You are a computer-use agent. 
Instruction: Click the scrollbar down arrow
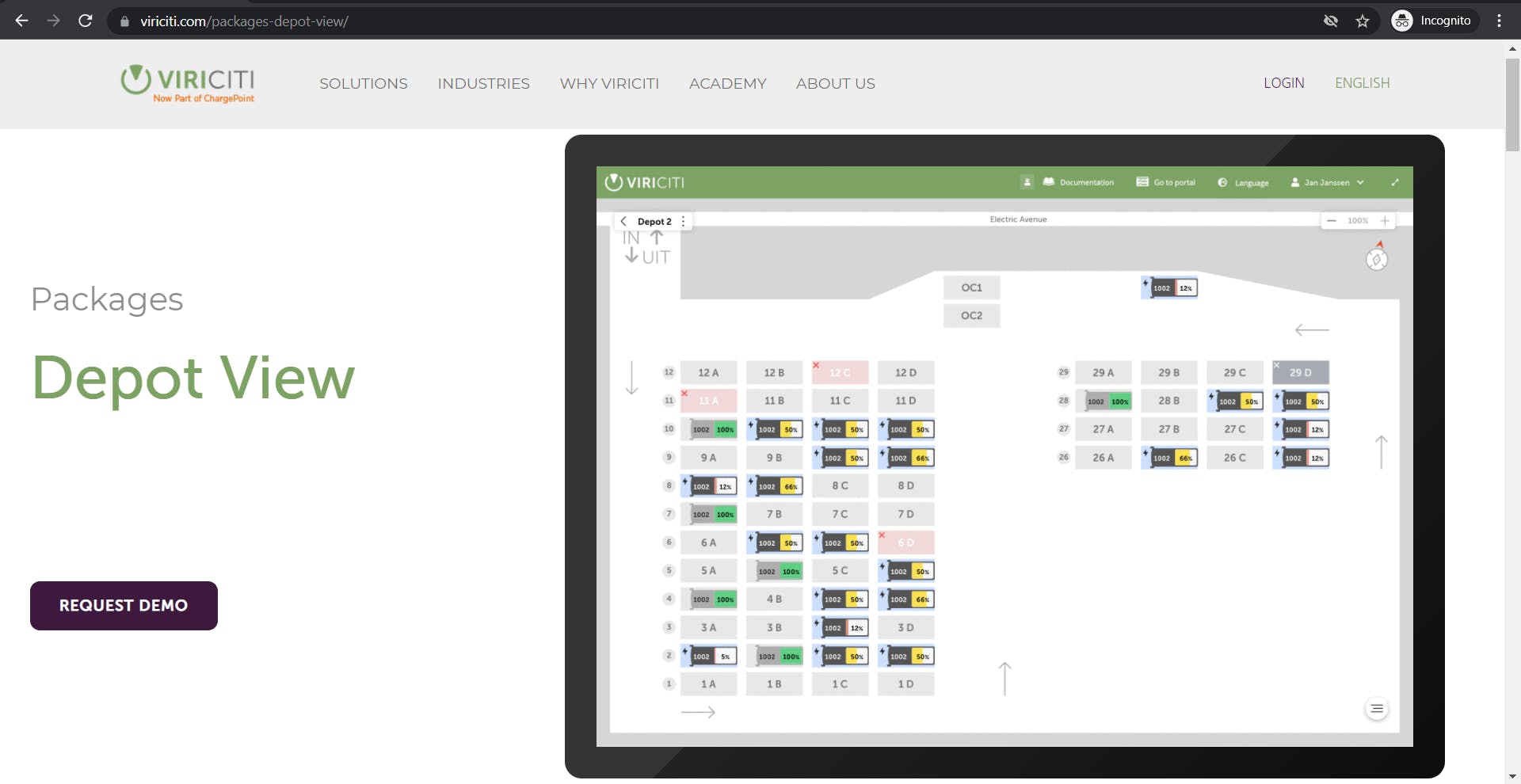click(1512, 777)
